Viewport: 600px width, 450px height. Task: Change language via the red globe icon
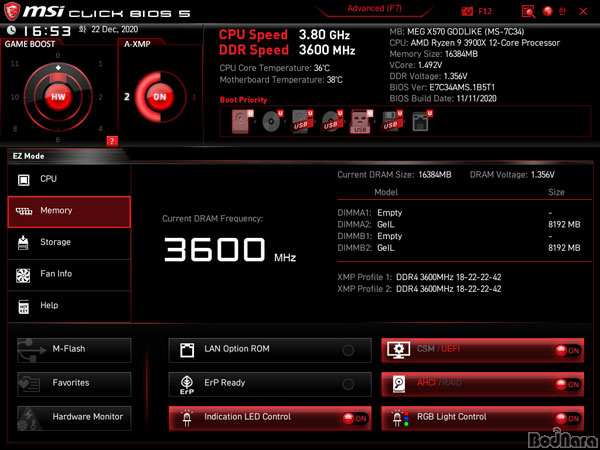pyautogui.click(x=548, y=11)
